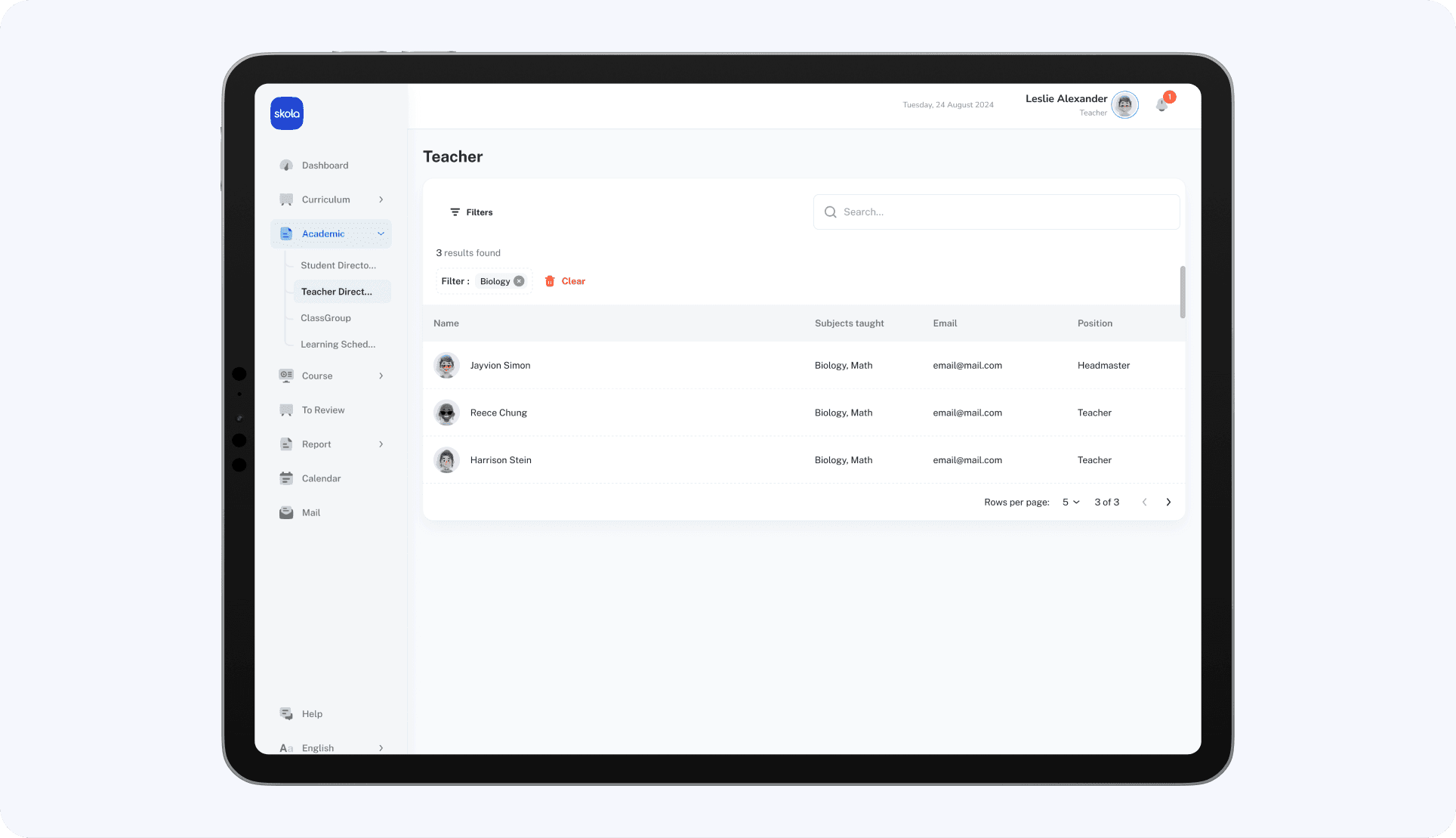The image size is (1456, 838).
Task: Remove the Biology filter chip
Action: pyautogui.click(x=519, y=281)
